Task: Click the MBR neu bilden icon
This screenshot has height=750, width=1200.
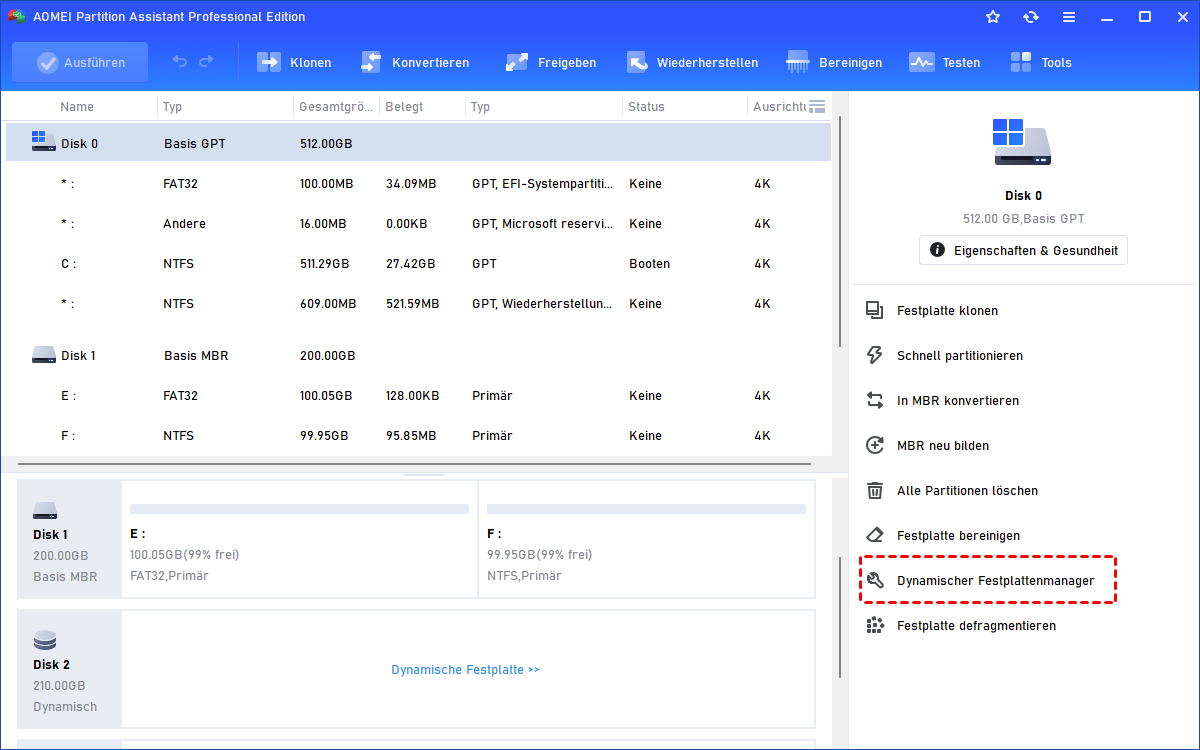Action: [875, 446]
